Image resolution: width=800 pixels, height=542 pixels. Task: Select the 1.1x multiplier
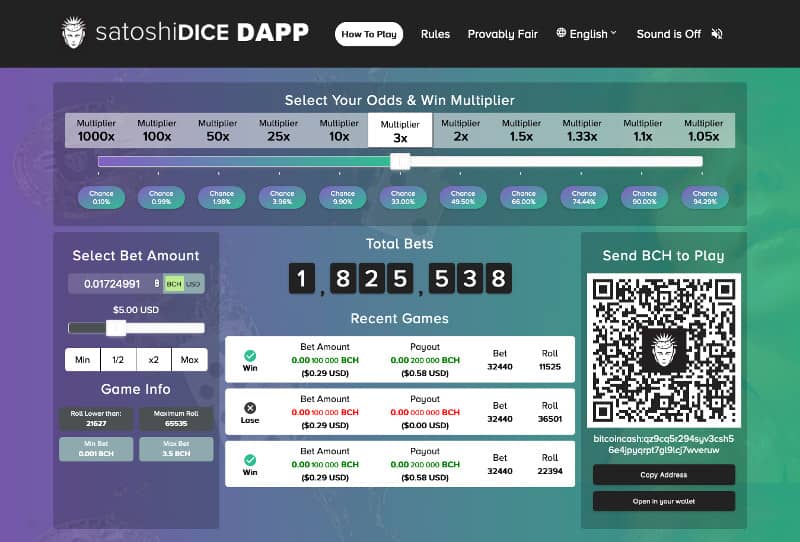[x=643, y=131]
